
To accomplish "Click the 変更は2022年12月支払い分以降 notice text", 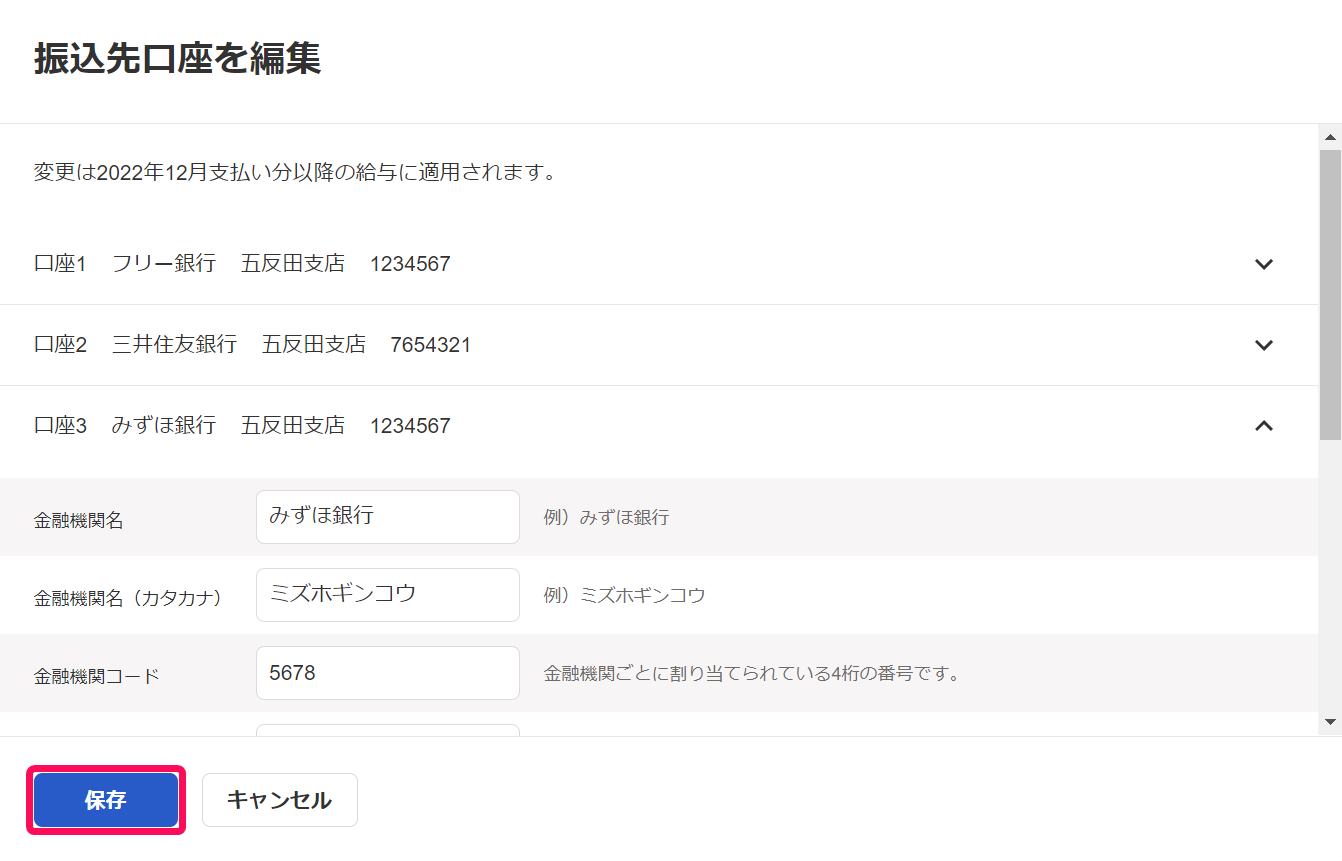I will point(295,172).
